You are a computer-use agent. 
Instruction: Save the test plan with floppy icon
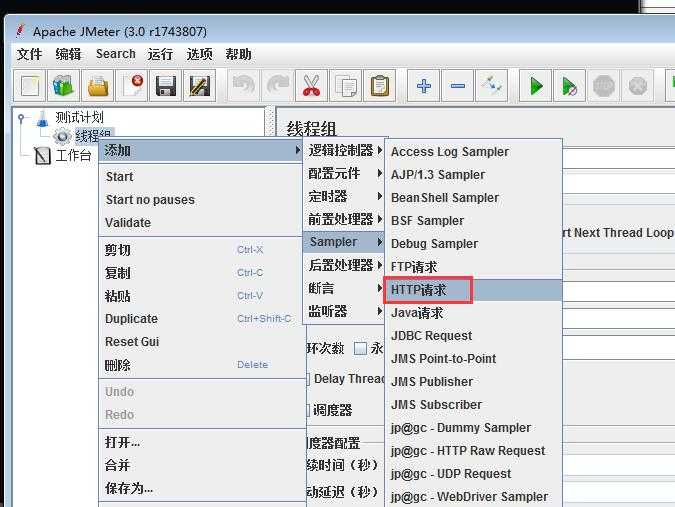[166, 85]
